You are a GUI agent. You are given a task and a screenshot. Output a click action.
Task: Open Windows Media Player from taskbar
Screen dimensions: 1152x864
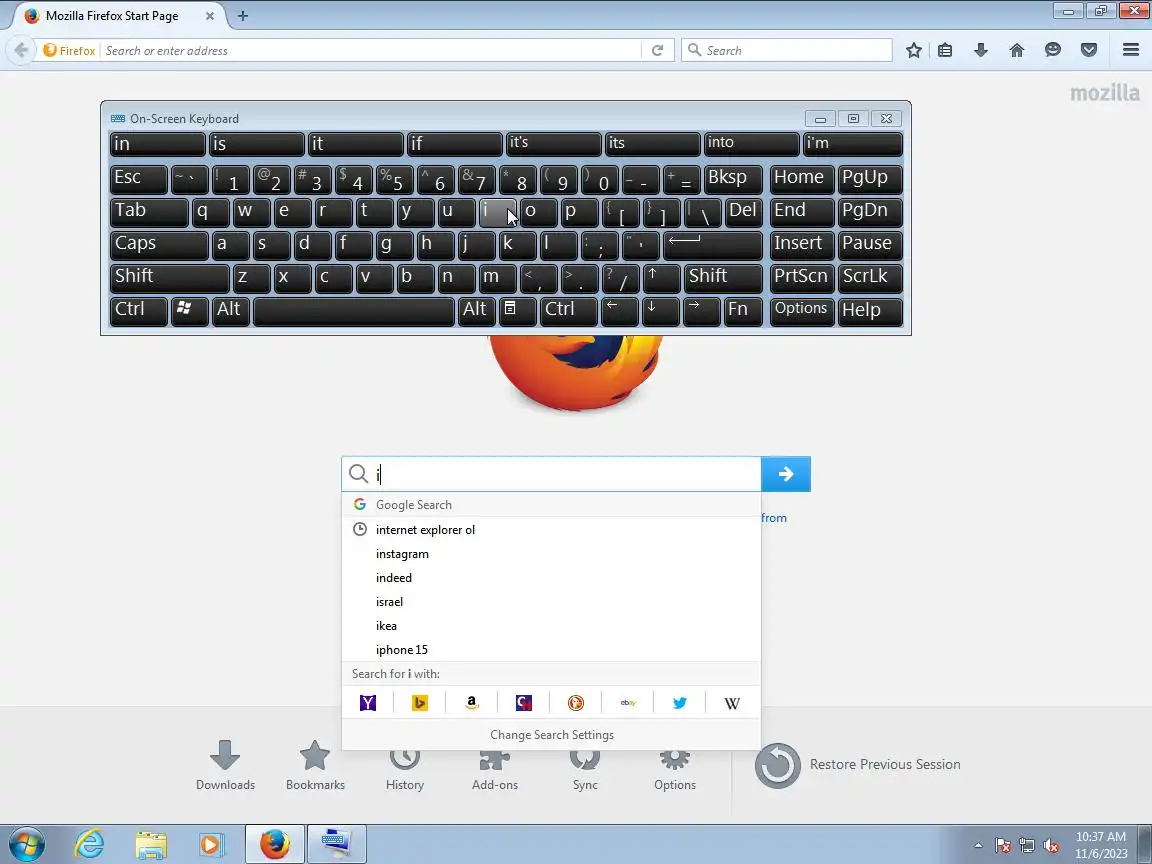click(211, 844)
